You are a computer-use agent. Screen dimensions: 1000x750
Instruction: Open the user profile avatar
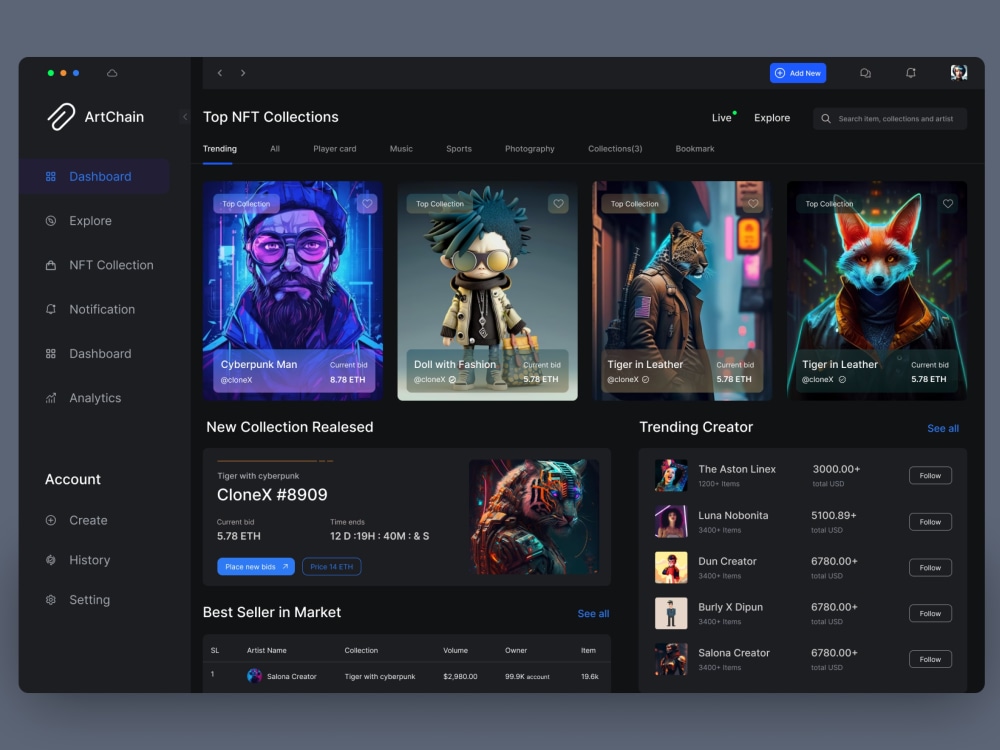959,73
